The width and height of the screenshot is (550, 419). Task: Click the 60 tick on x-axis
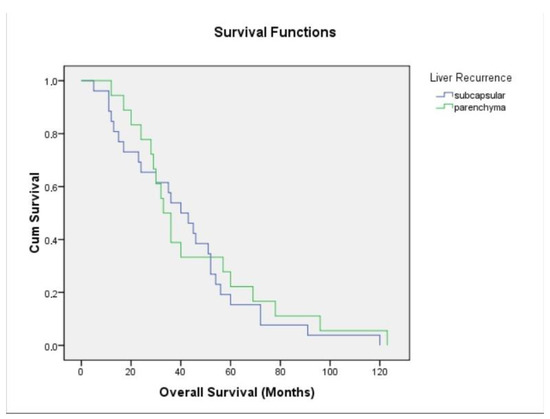230,372
